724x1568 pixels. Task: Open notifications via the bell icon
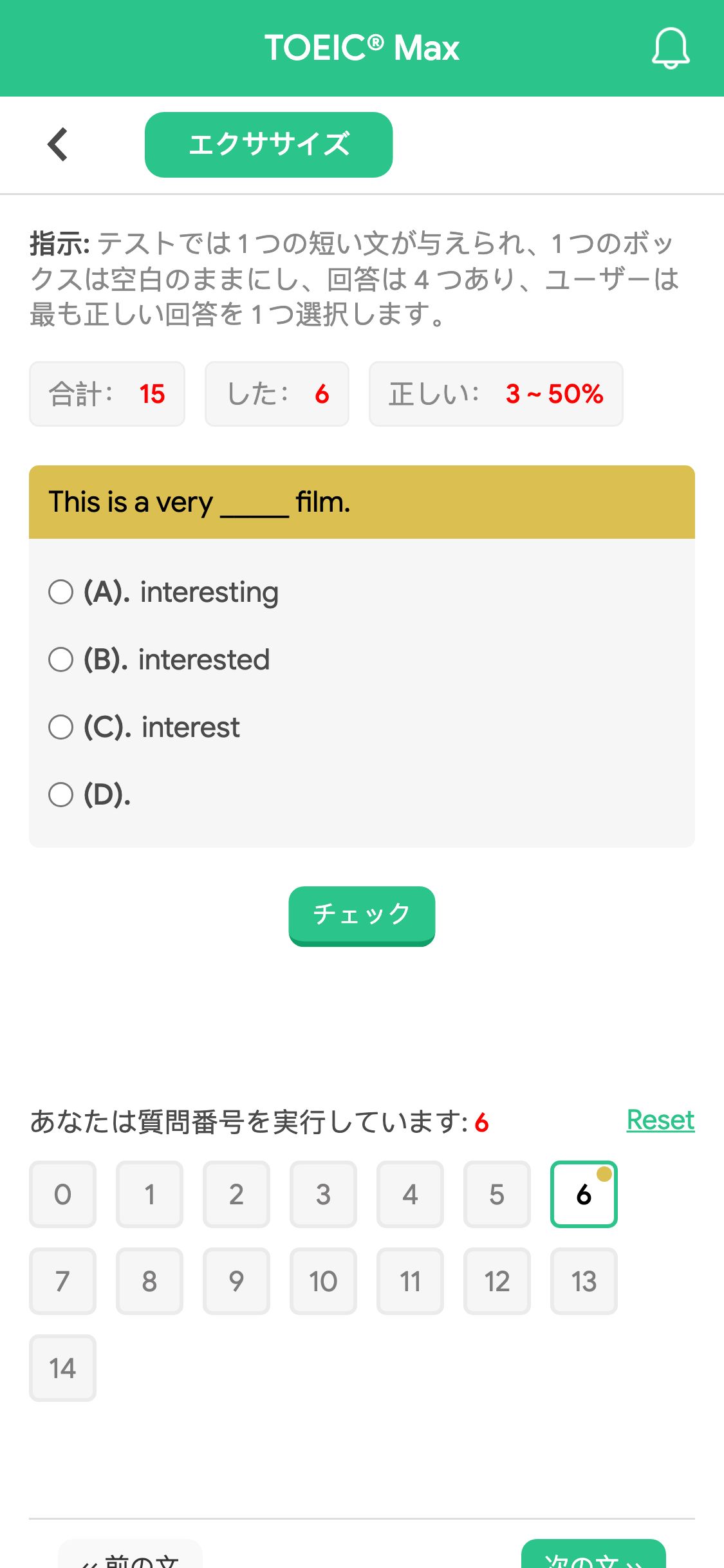pos(671,48)
